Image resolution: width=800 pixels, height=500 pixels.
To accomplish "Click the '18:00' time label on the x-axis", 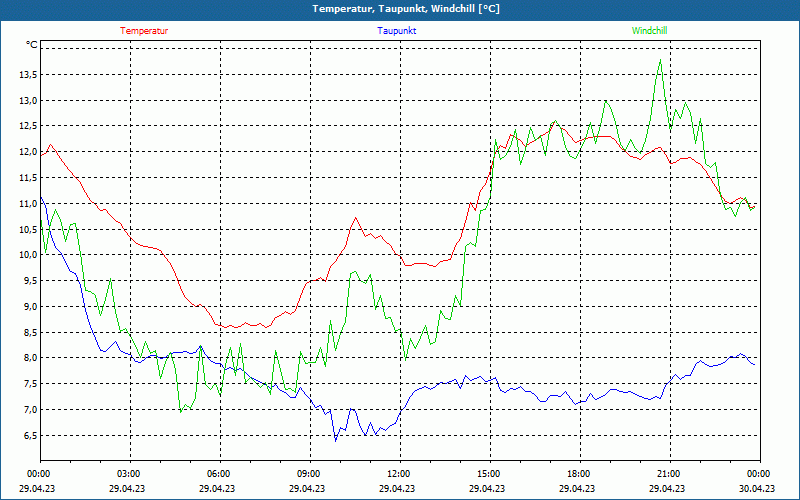I will click(578, 474).
